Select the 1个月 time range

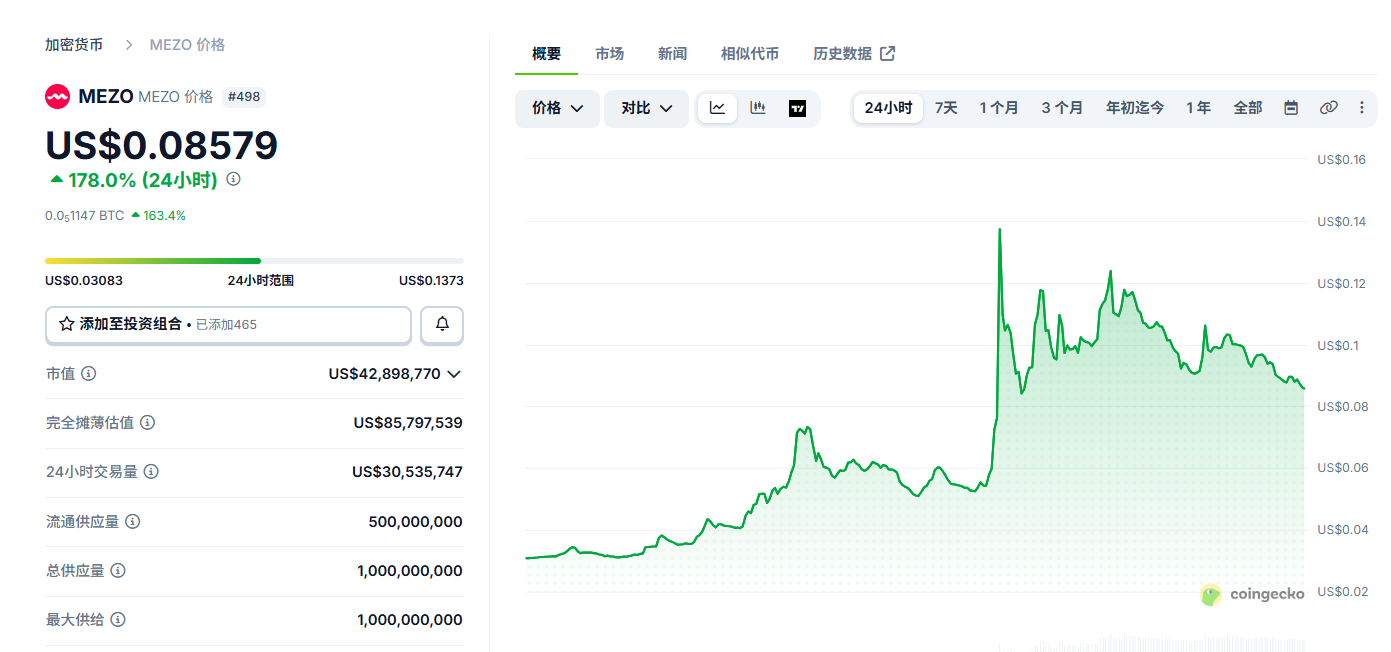pyautogui.click(x=999, y=108)
